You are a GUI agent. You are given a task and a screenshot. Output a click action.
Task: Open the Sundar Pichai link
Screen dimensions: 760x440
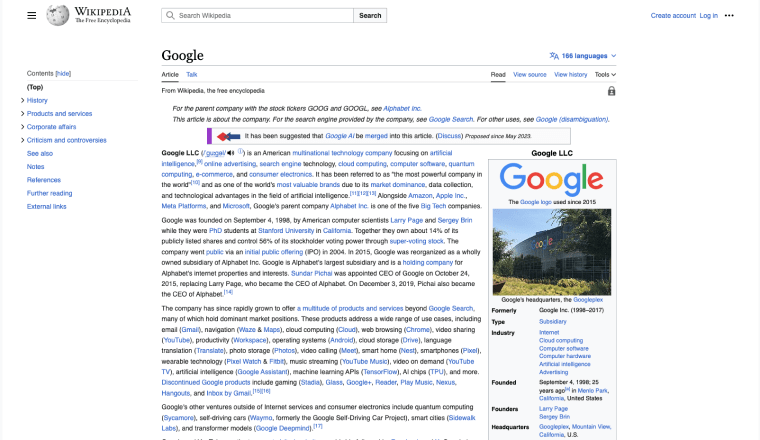[x=311, y=273]
